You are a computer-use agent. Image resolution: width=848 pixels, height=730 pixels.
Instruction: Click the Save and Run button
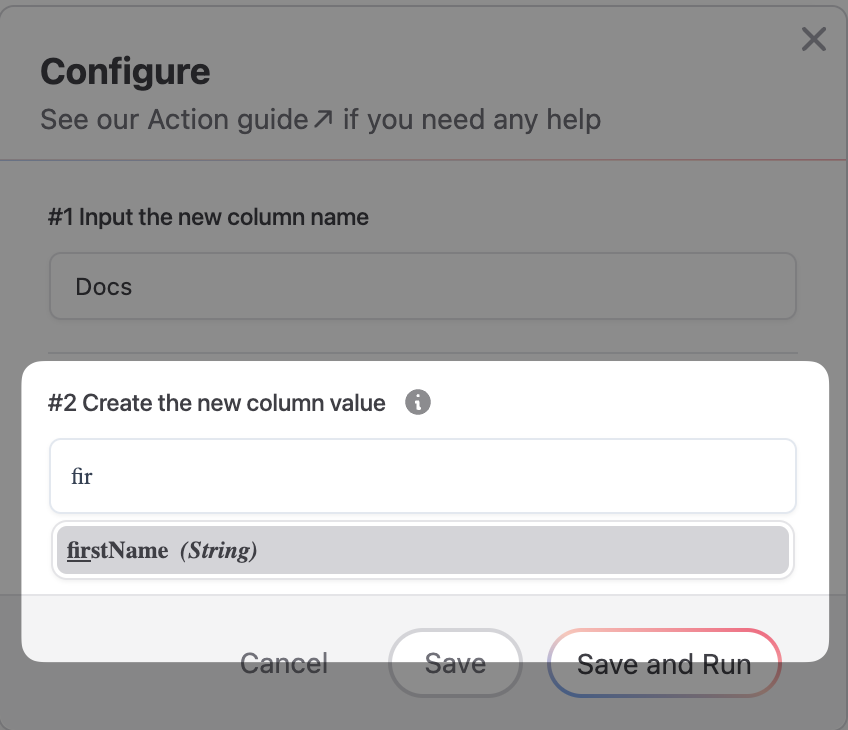click(x=664, y=663)
